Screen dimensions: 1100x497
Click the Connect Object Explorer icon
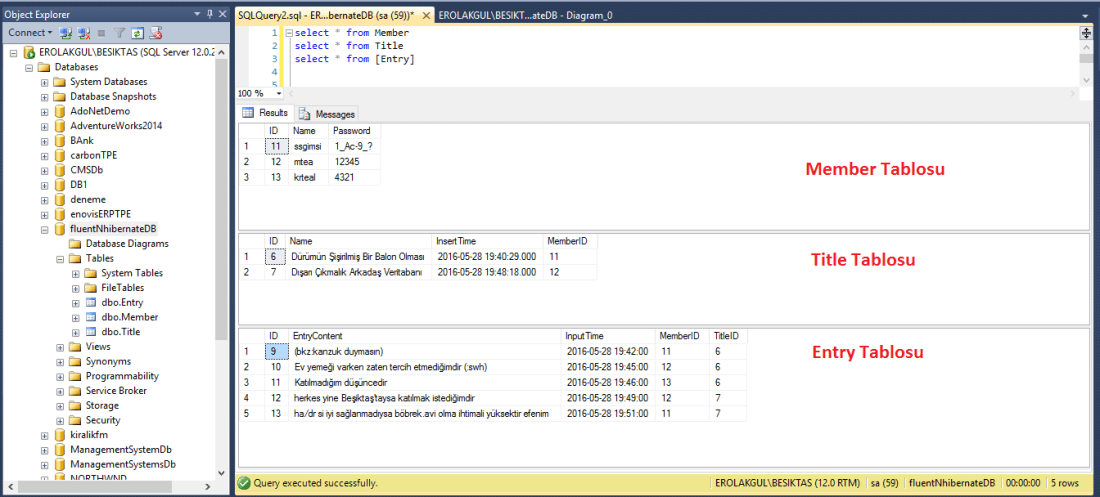coord(67,33)
